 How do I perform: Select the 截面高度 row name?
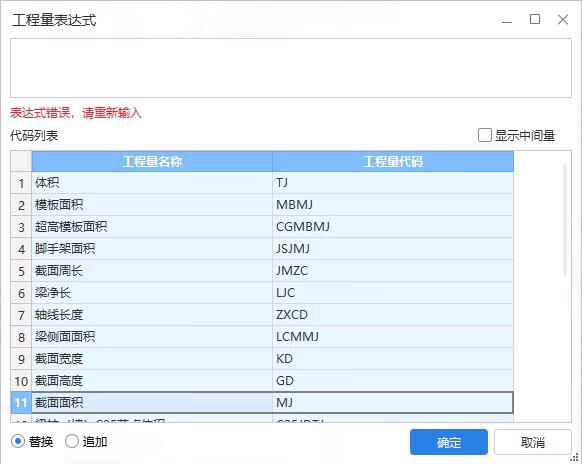pos(152,380)
